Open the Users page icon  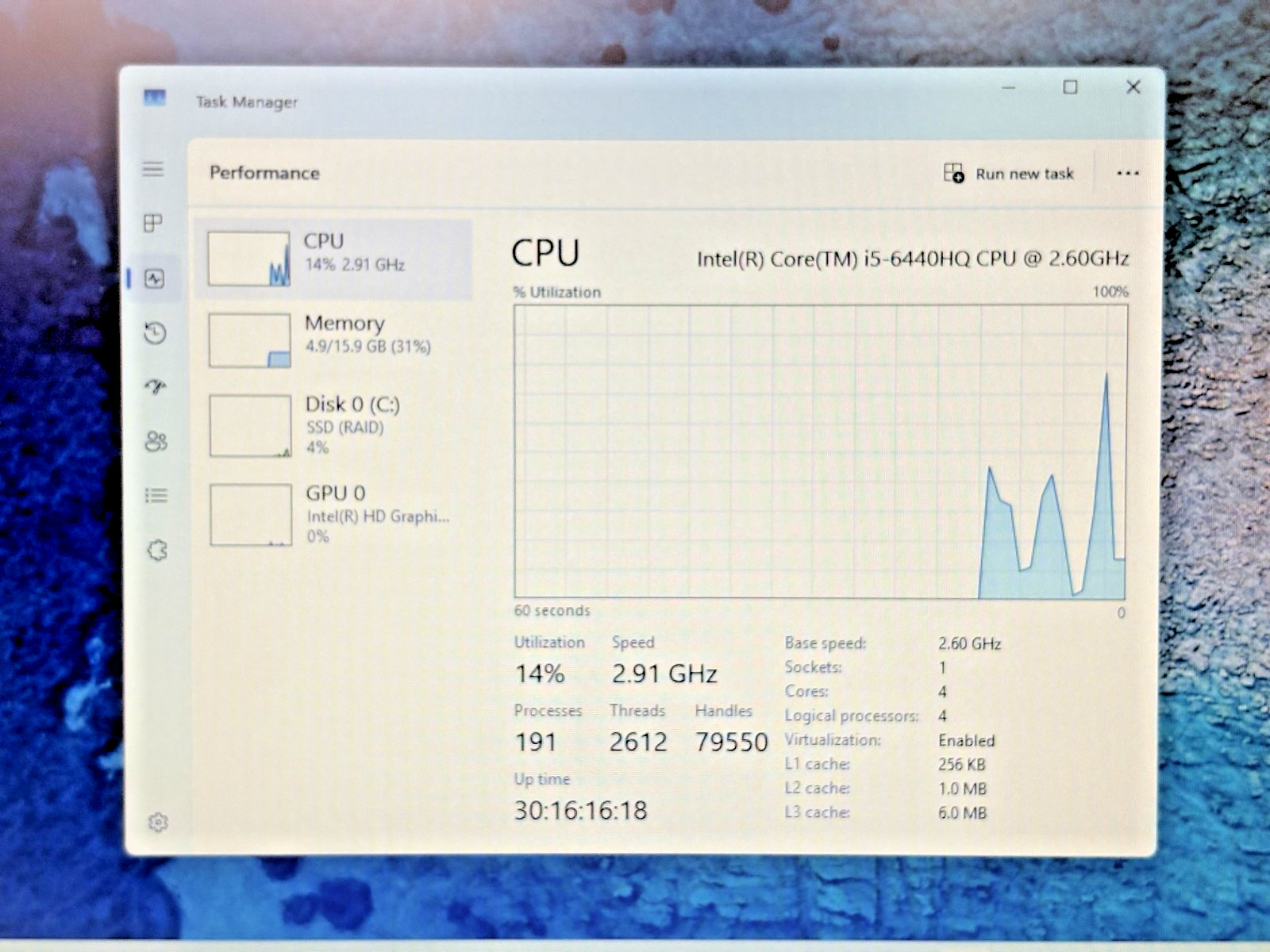[x=156, y=441]
